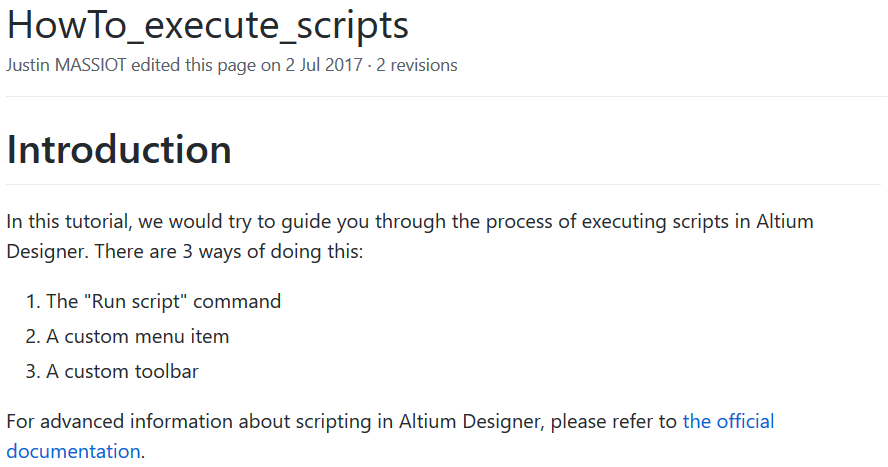Click the list number 1 marker
Image resolution: width=888 pixels, height=467 pixels.
click(33, 301)
